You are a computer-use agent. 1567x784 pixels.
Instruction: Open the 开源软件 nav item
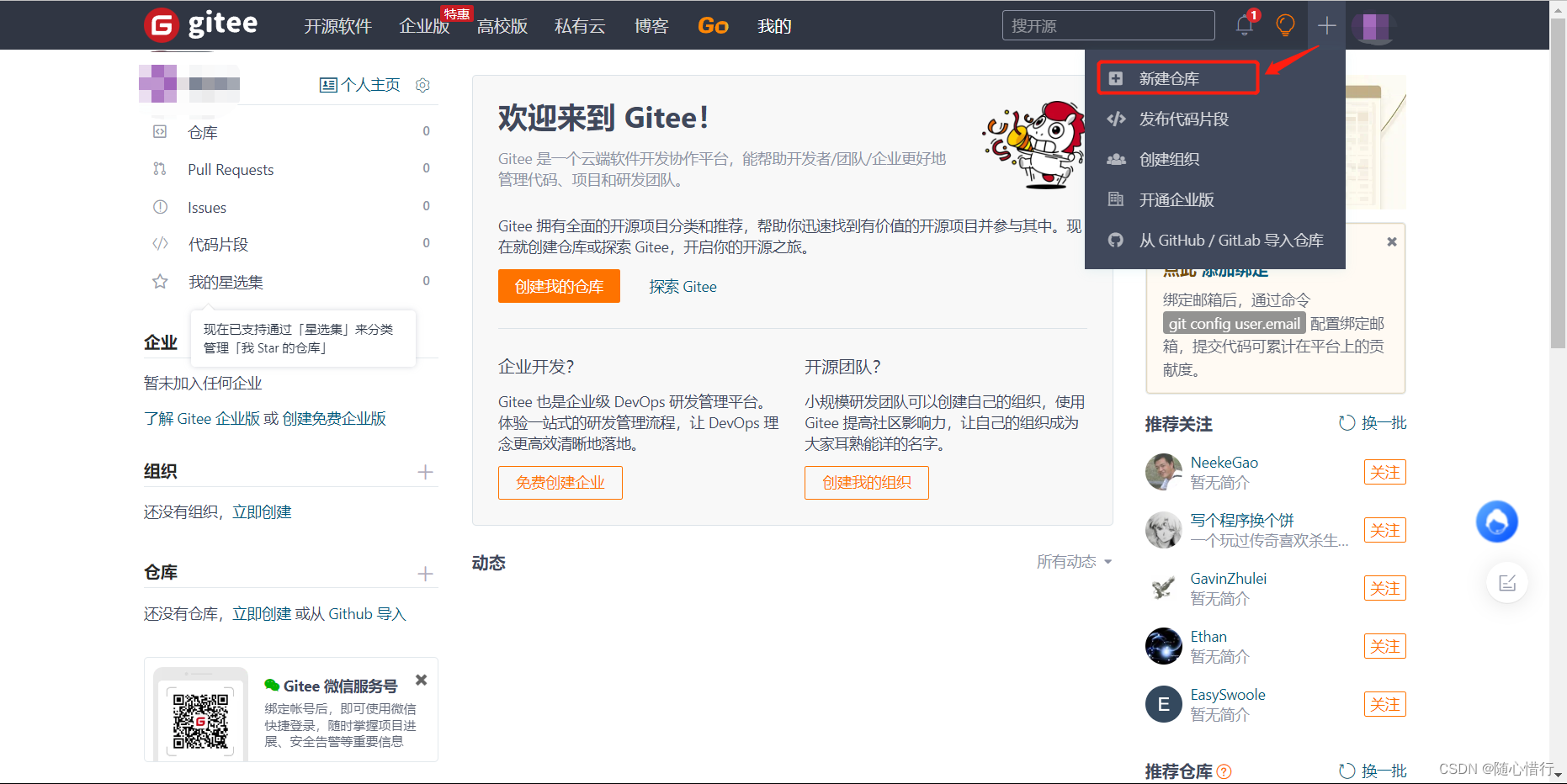coord(337,26)
